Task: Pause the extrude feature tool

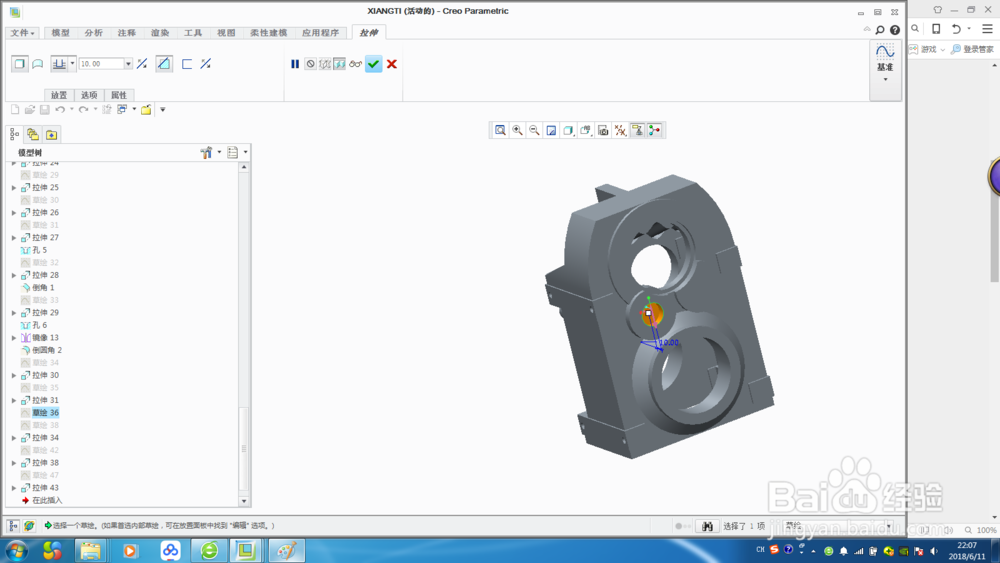Action: click(x=295, y=64)
